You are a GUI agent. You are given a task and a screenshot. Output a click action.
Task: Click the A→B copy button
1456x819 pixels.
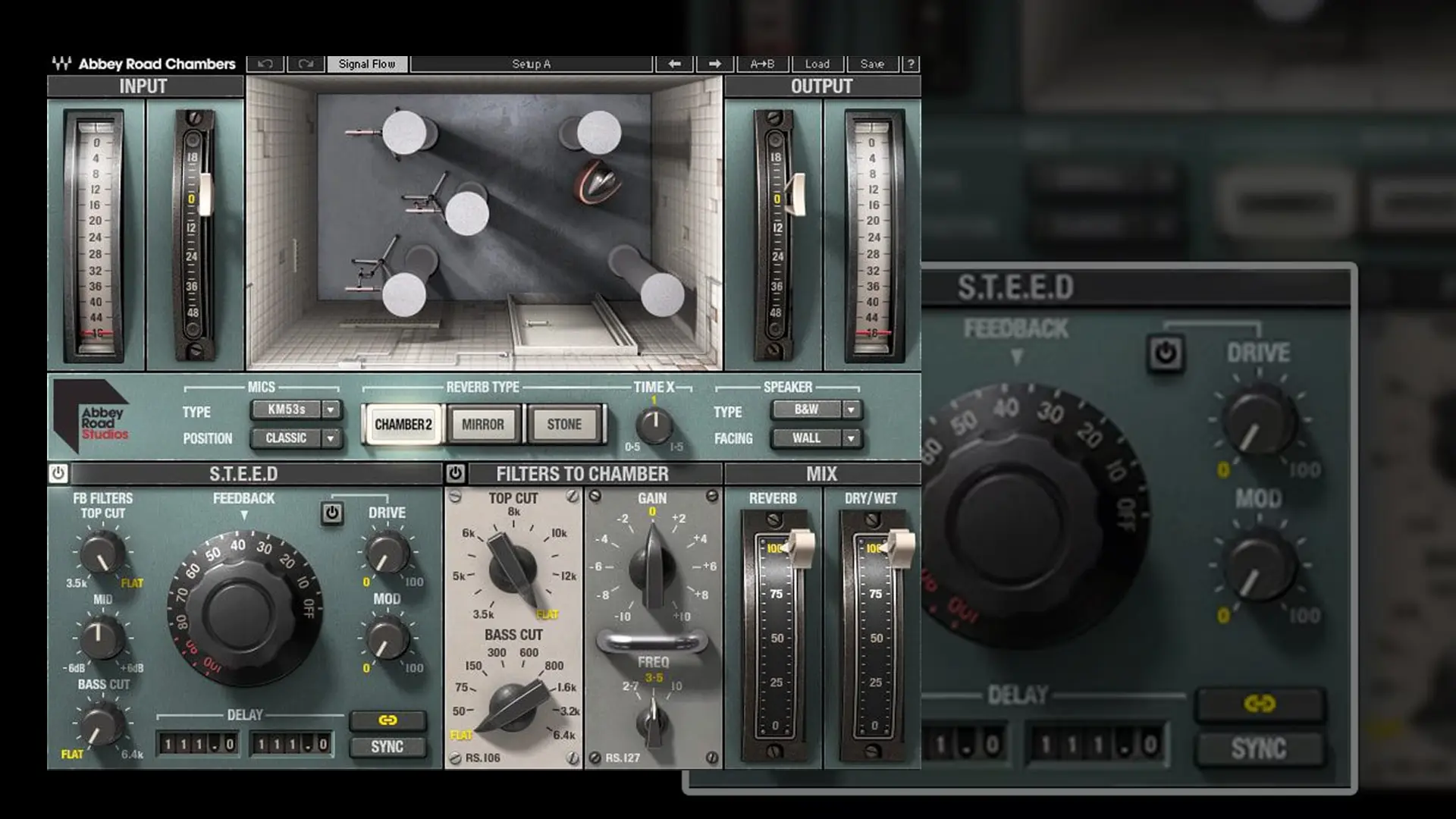click(762, 64)
